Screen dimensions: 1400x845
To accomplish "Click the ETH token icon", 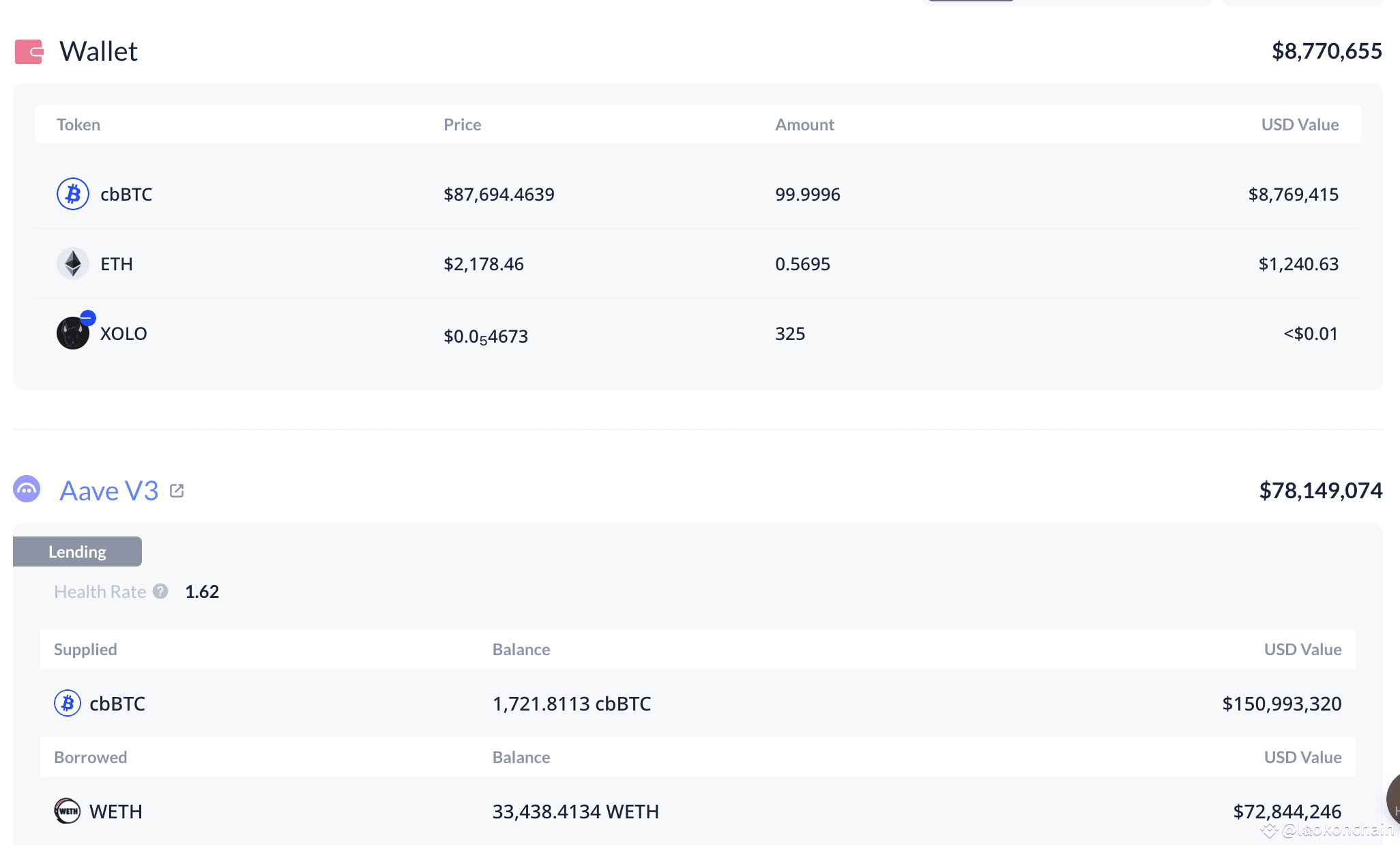I will coord(72,263).
